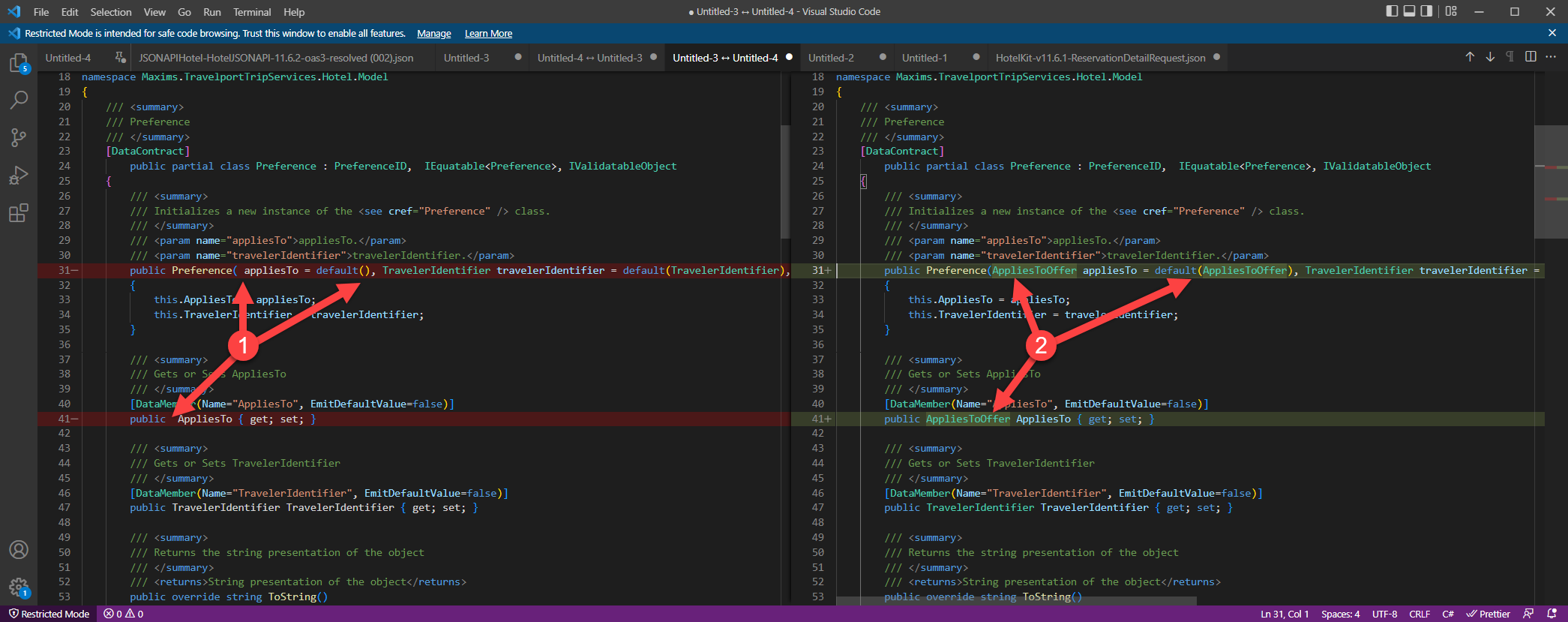Switch to Untitled-4 ↔ Untitled-3 diff tab
Image resolution: width=1568 pixels, height=622 pixels.
590,58
